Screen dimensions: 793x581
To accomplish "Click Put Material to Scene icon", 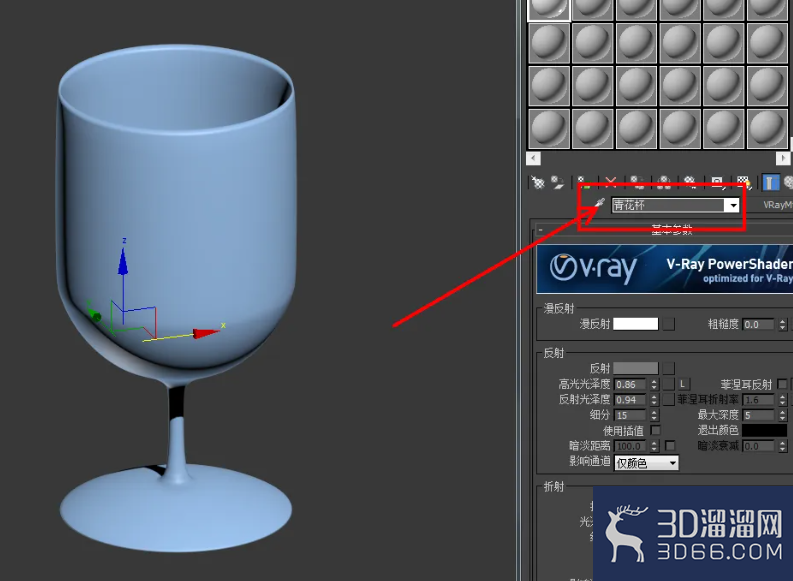I will (557, 182).
